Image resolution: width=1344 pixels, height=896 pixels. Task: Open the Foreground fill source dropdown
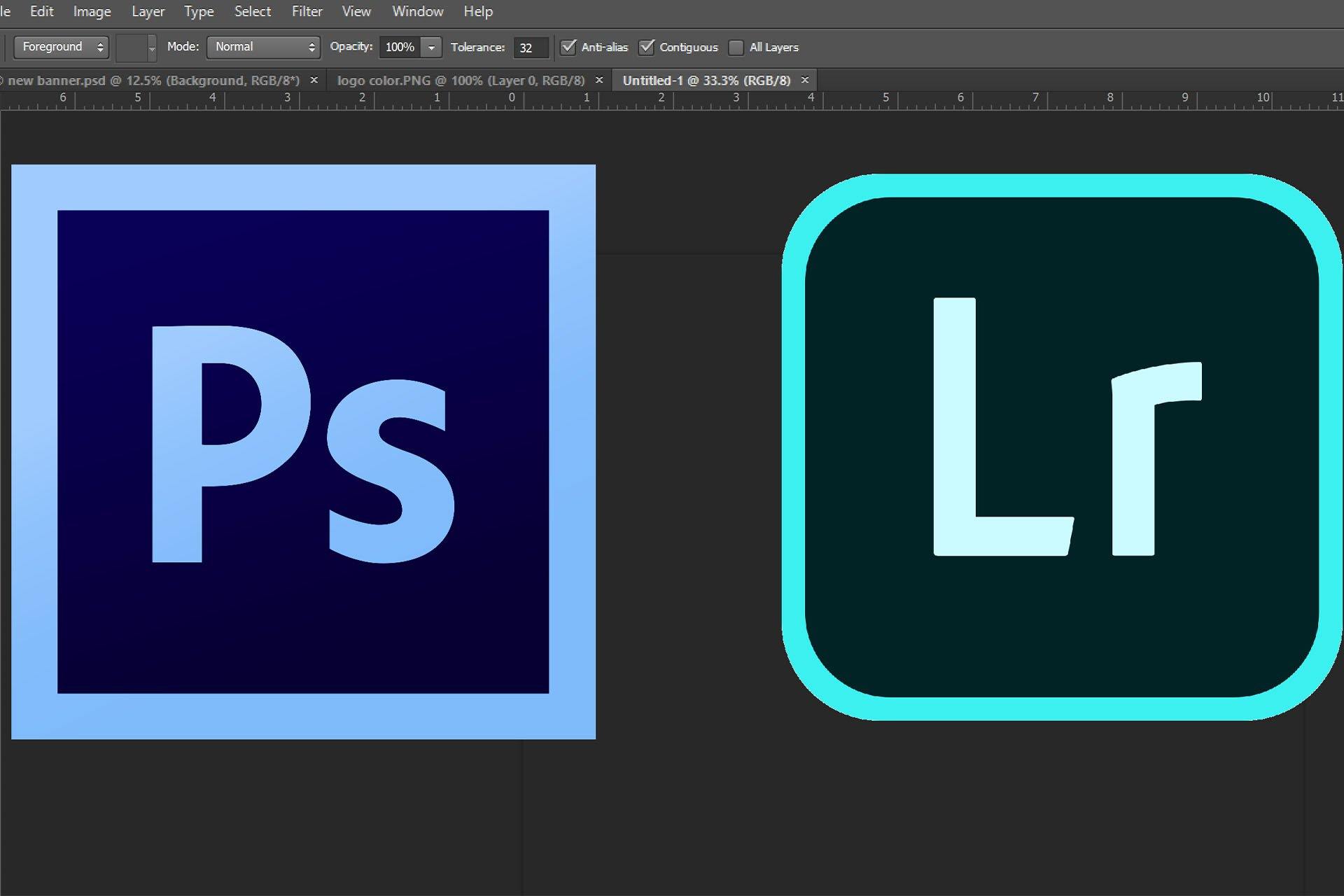pyautogui.click(x=62, y=47)
